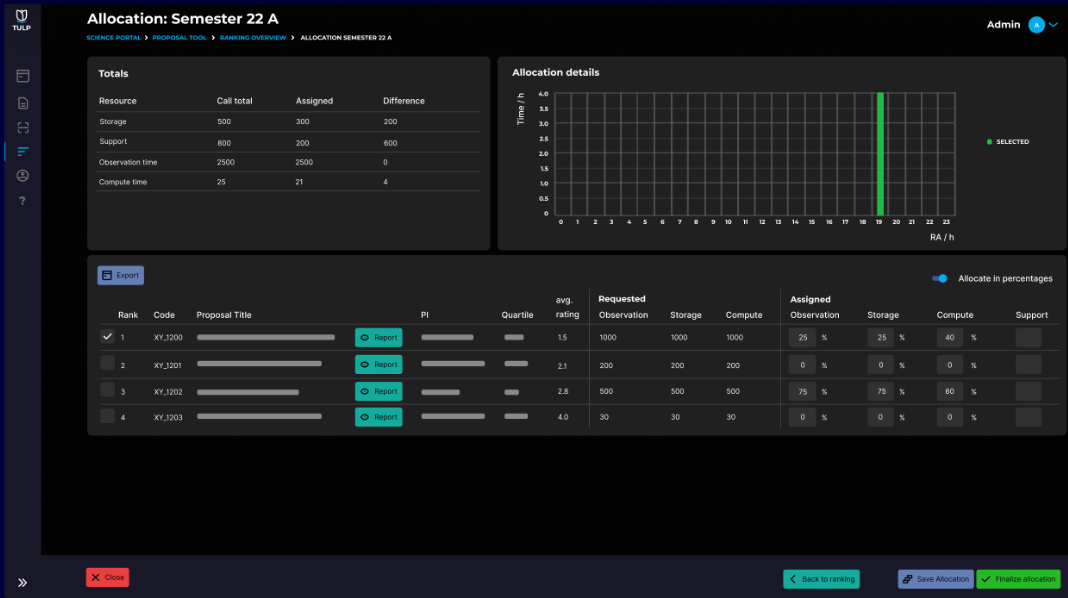Disable the Allocate in percentages toggle
The image size is (1068, 598).
939,279
